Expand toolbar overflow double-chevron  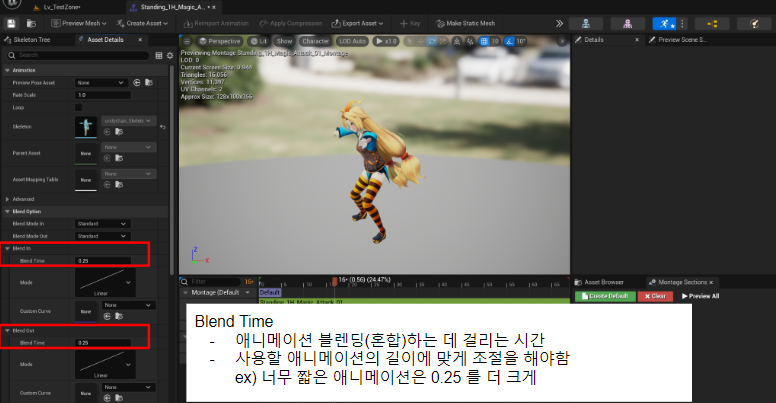[559, 23]
